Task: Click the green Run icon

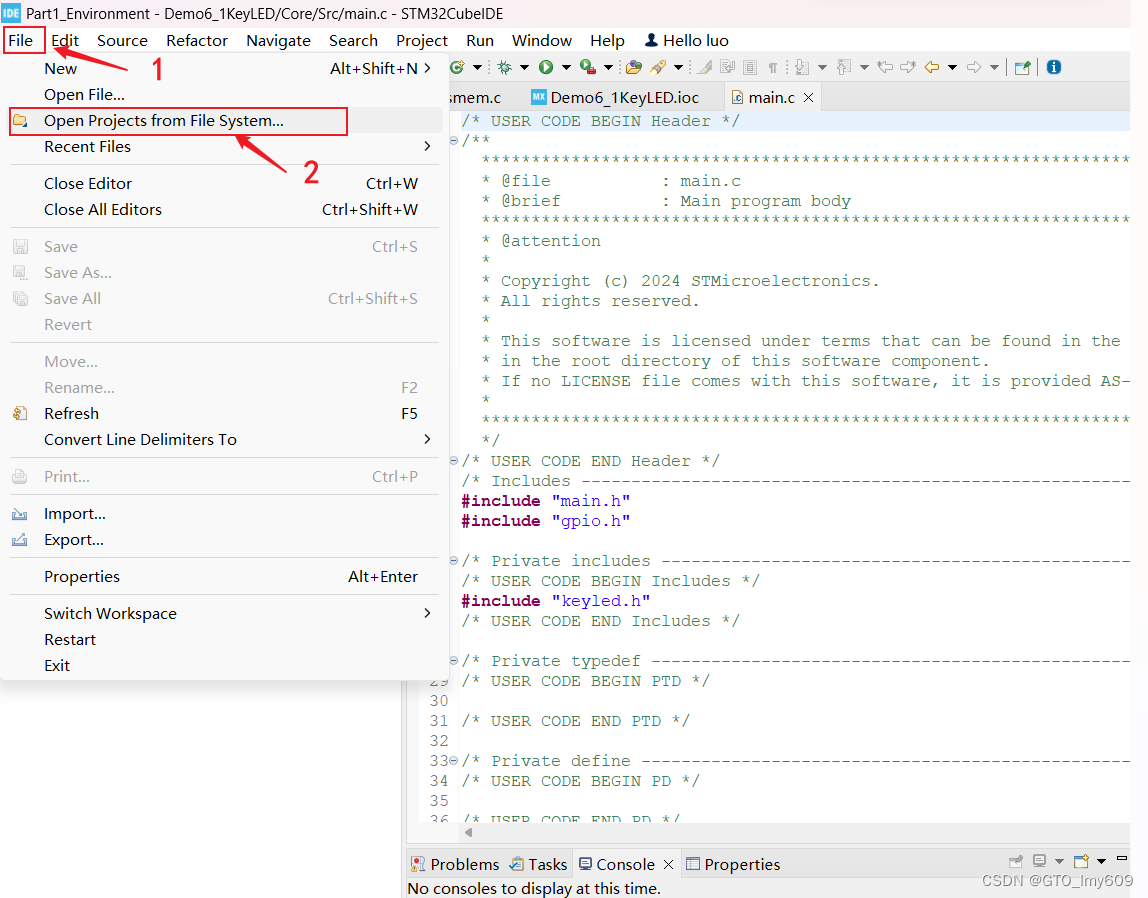Action: click(548, 66)
